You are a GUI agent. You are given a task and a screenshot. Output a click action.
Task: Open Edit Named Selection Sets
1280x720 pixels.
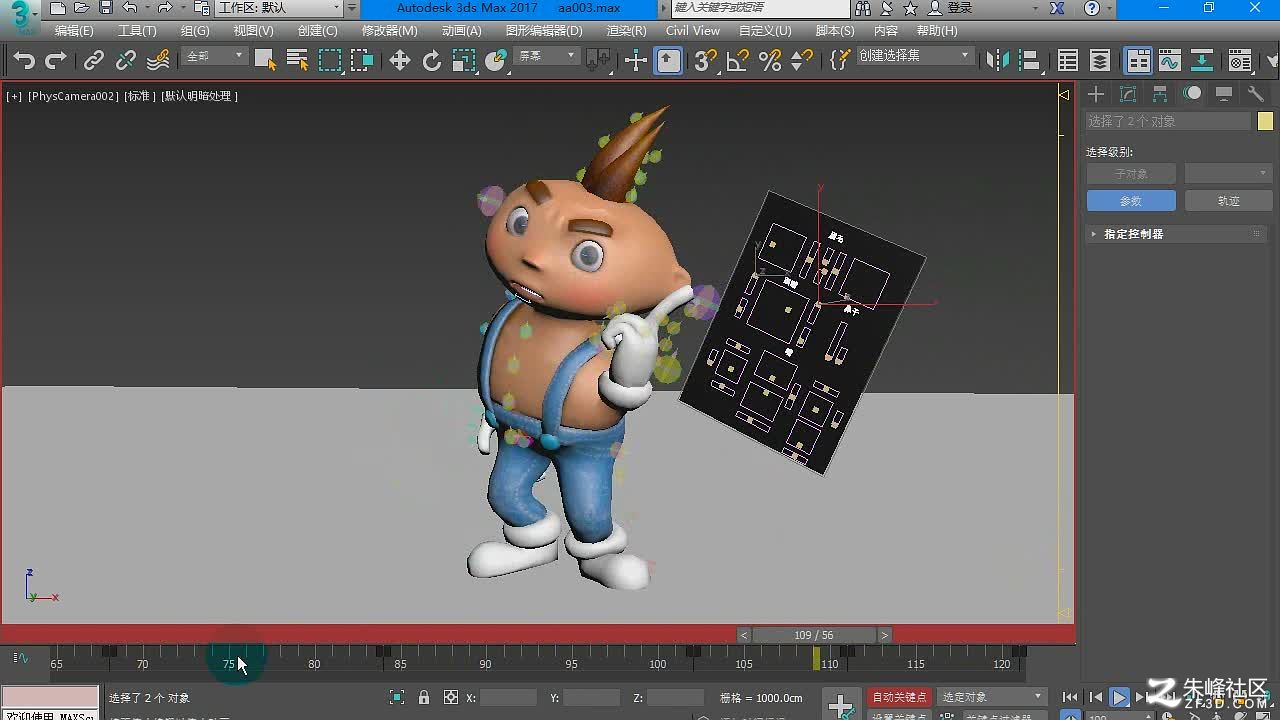pos(840,61)
